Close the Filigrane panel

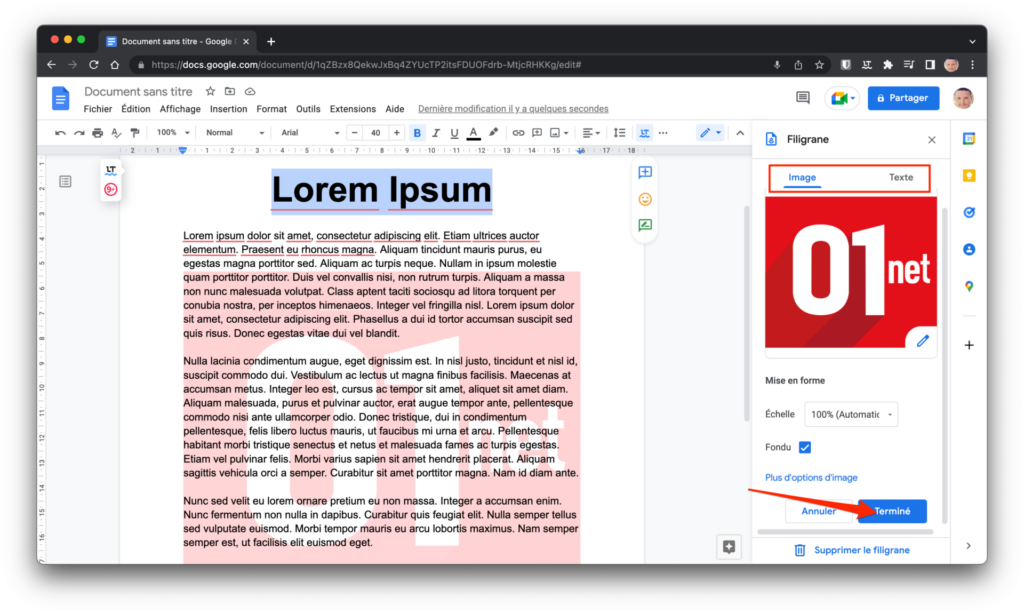point(932,140)
